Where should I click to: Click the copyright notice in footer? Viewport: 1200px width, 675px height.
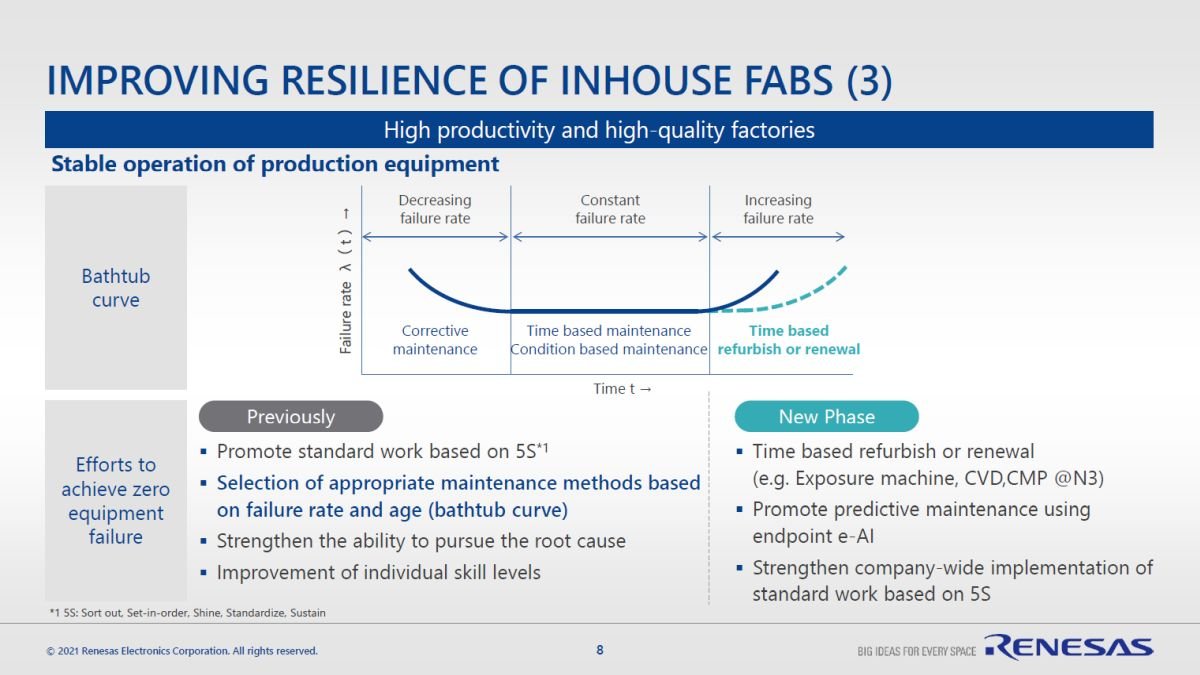point(182,651)
